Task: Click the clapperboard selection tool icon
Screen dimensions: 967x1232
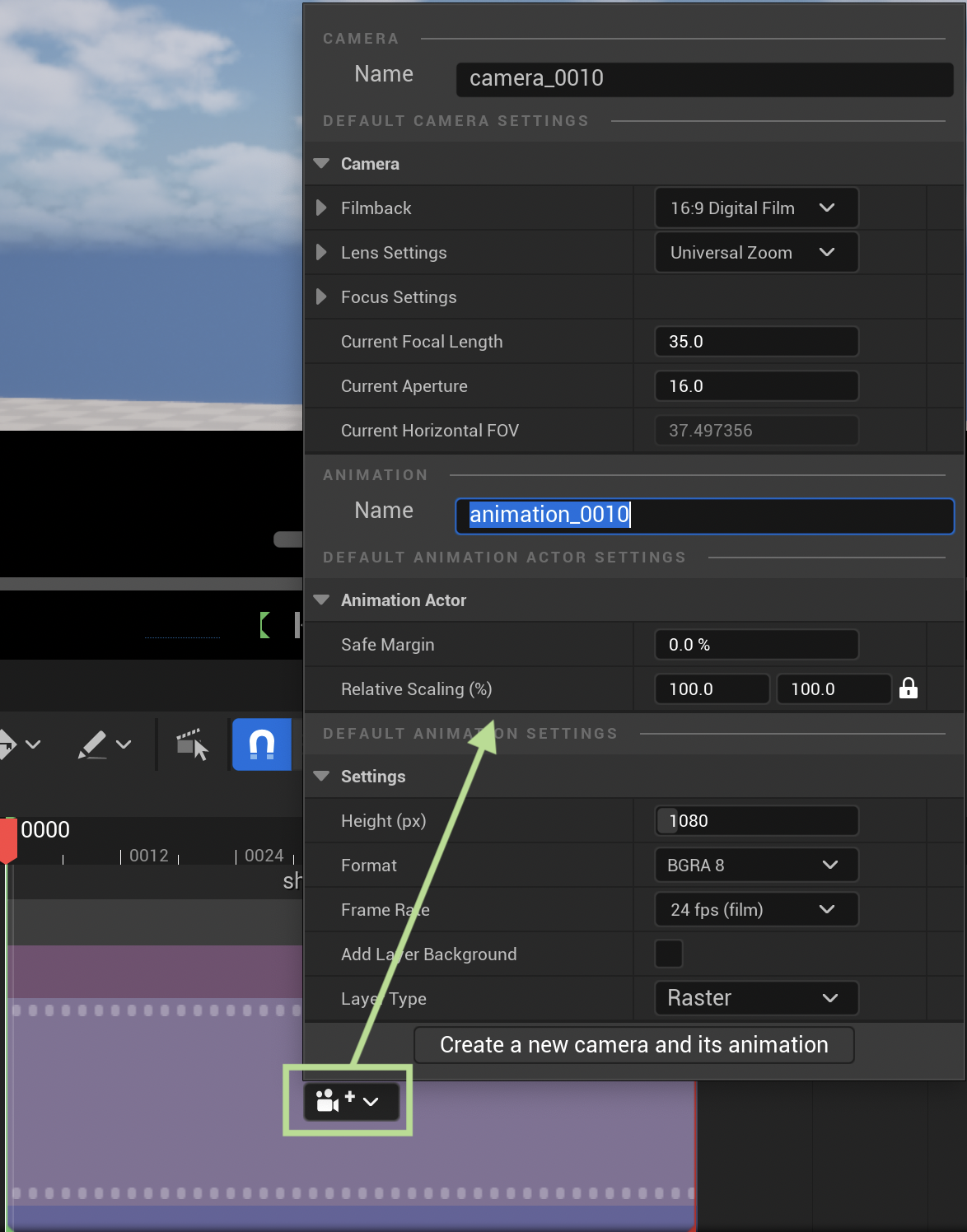Action: click(x=192, y=744)
